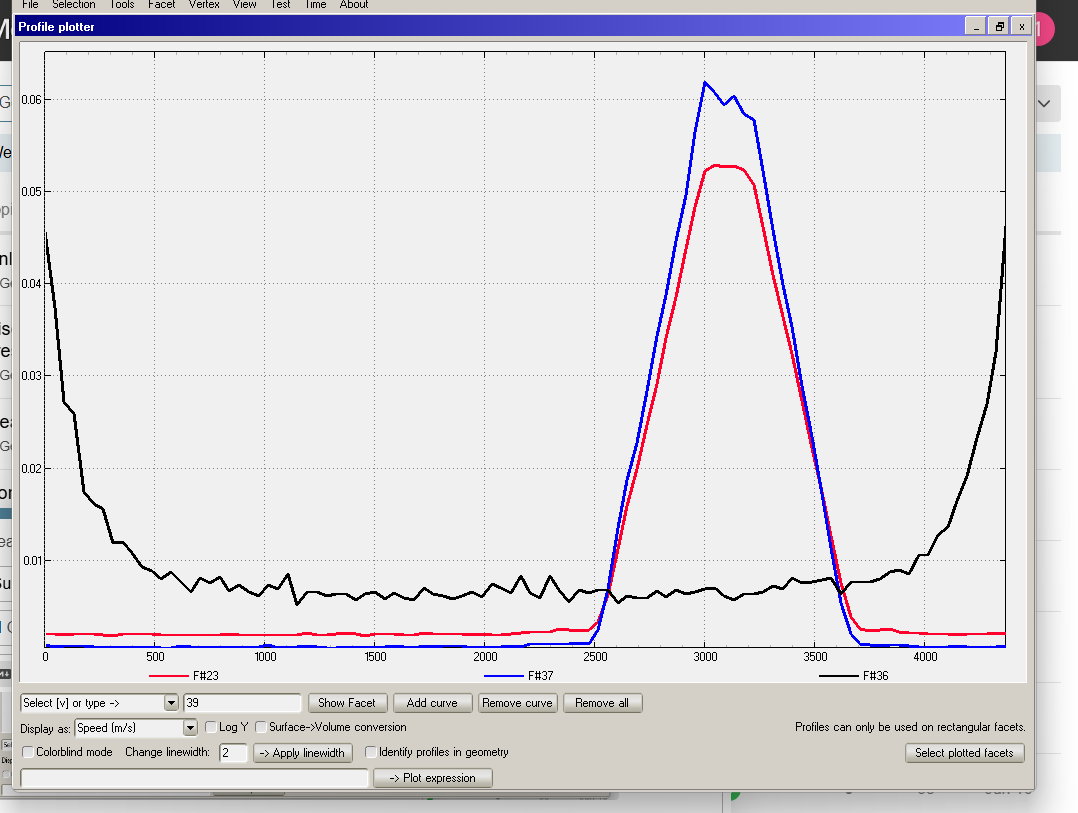Restore down the Profile plotter window
Viewport: 1078px width, 813px height.
(x=999, y=27)
